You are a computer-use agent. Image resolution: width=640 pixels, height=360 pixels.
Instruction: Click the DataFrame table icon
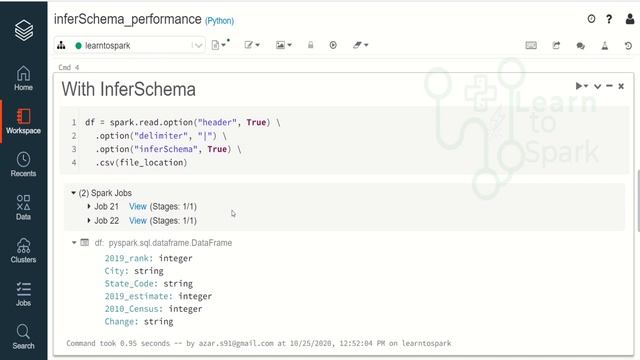point(84,242)
